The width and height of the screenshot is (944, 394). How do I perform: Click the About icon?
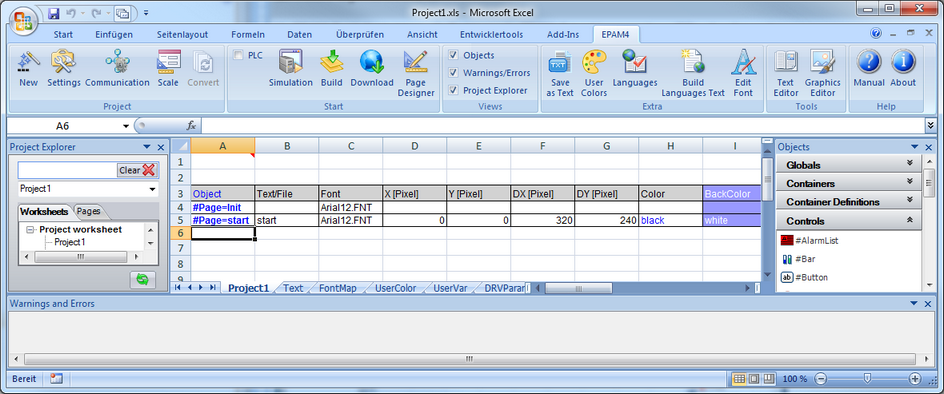click(903, 62)
